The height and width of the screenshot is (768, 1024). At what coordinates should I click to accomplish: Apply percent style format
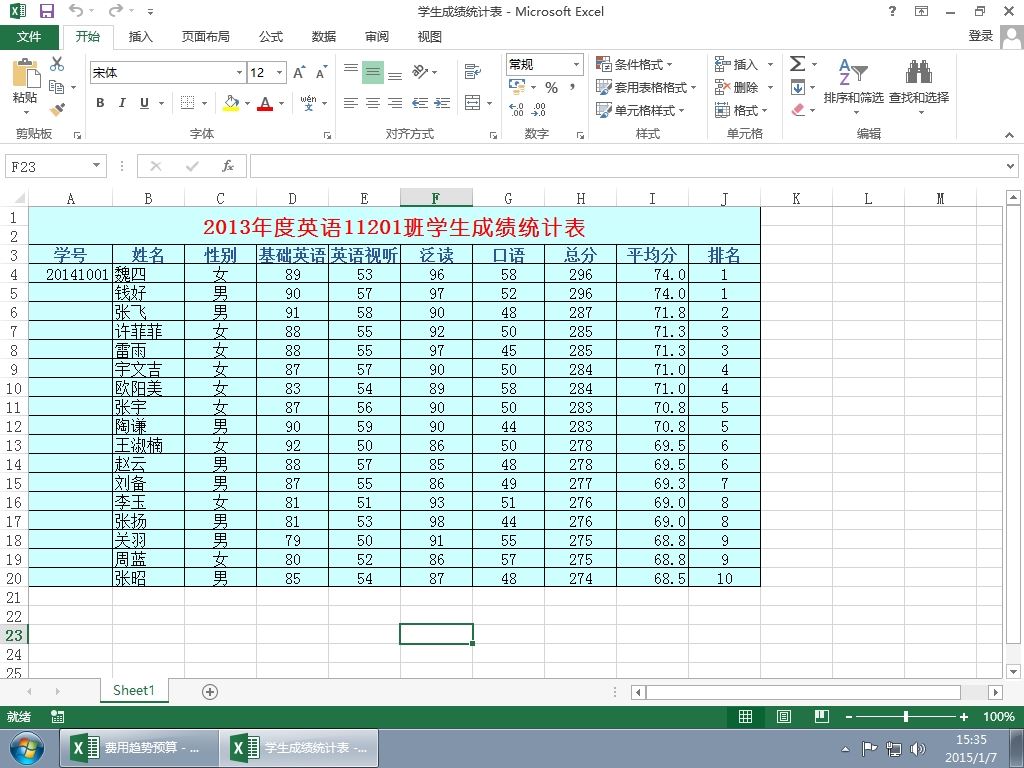tap(552, 88)
